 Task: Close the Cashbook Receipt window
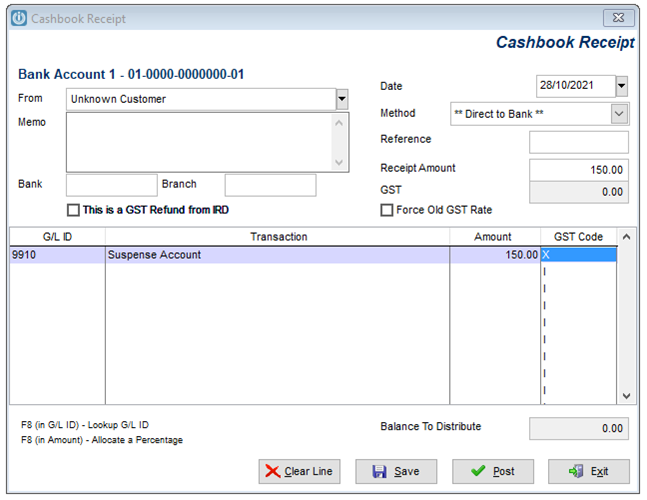point(618,18)
